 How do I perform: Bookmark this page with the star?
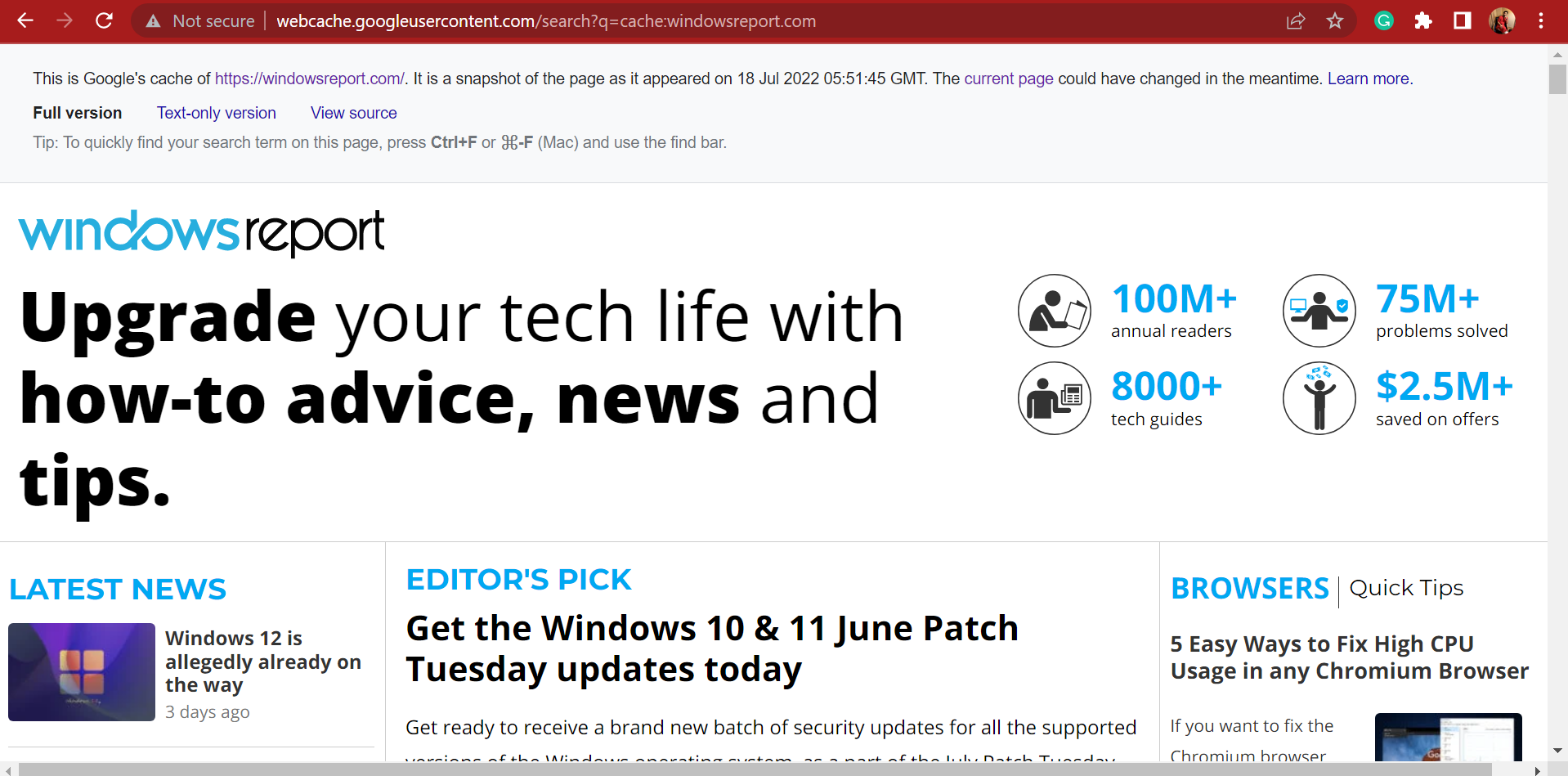[1335, 21]
